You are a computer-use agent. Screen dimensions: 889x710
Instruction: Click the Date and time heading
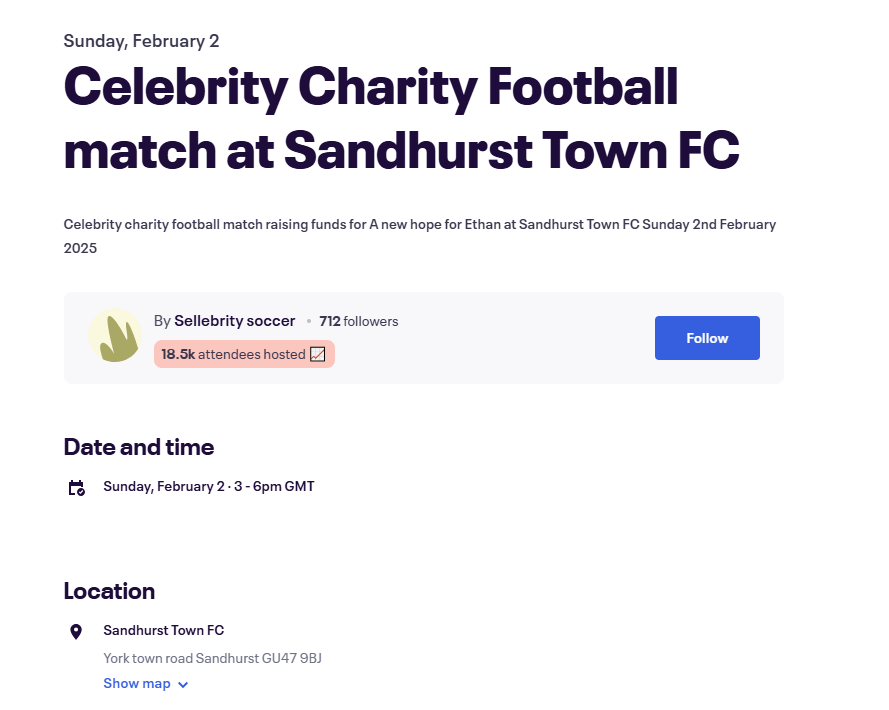(139, 447)
